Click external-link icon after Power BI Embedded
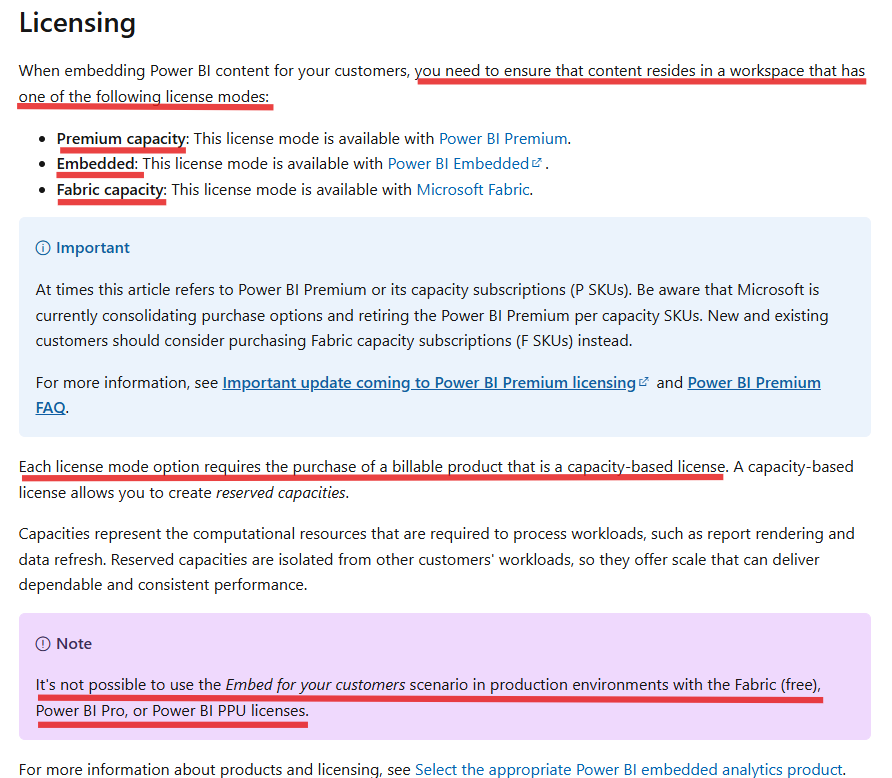The height and width of the screenshot is (778, 892). click(x=537, y=163)
